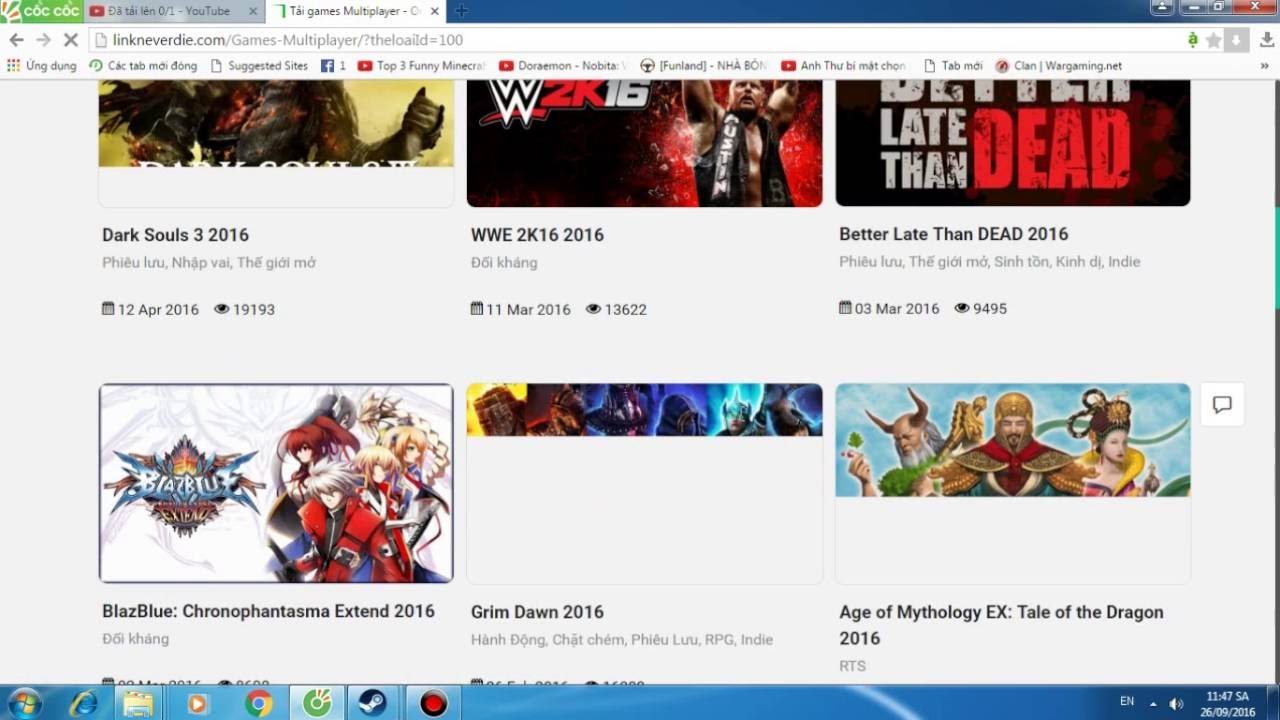
Task: Click the Cốc Cốc browser logo button
Action: [41, 11]
